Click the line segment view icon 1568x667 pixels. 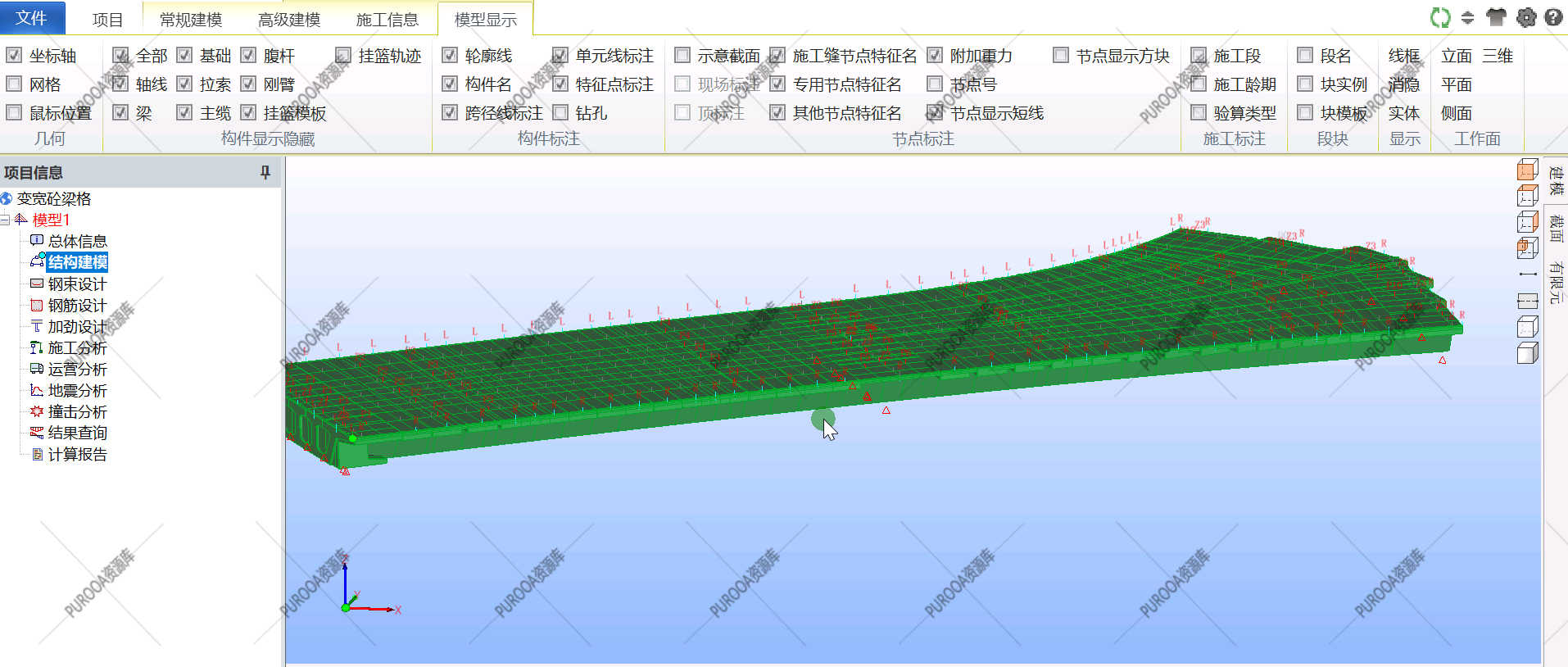pyautogui.click(x=1527, y=274)
